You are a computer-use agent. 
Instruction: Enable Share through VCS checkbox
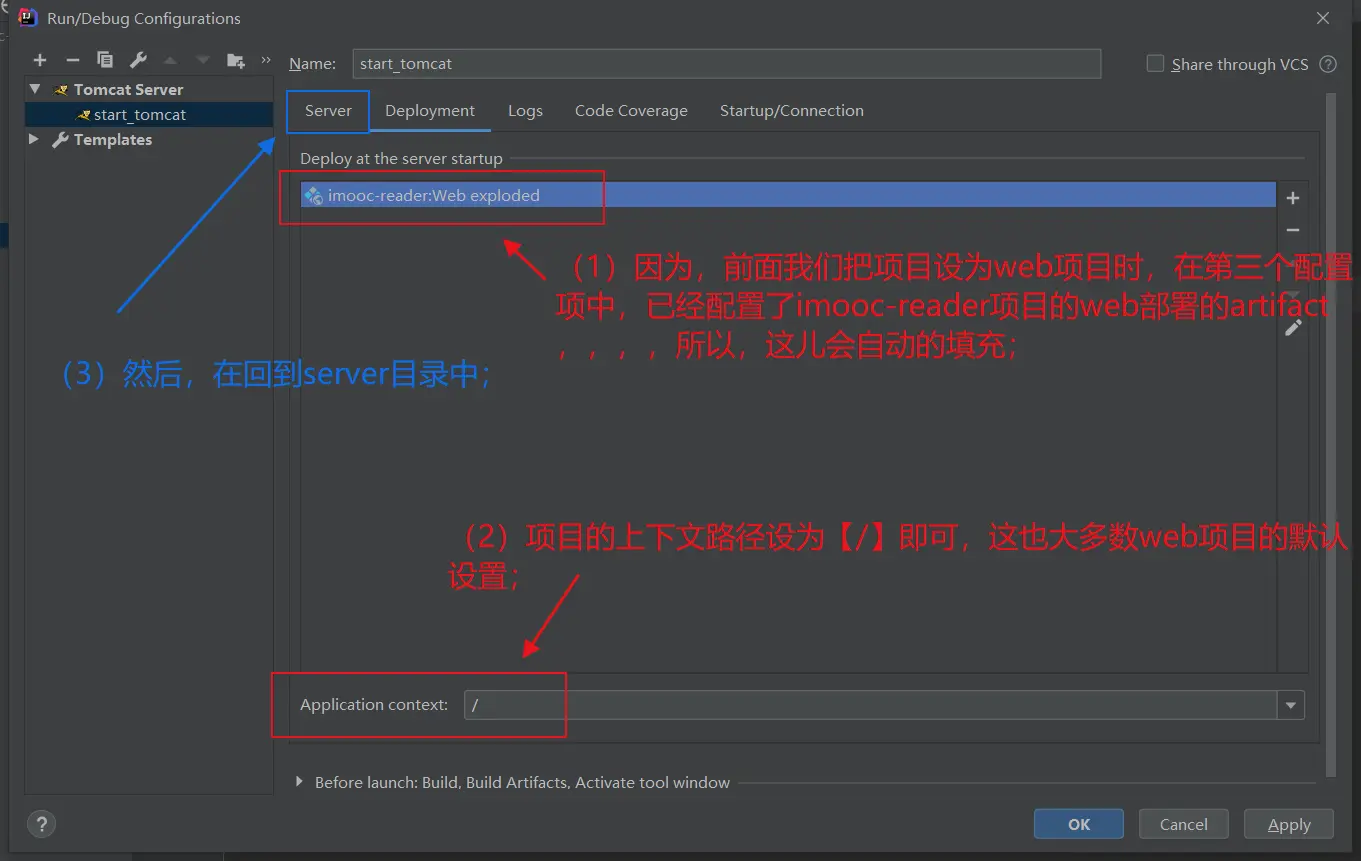[x=1155, y=64]
